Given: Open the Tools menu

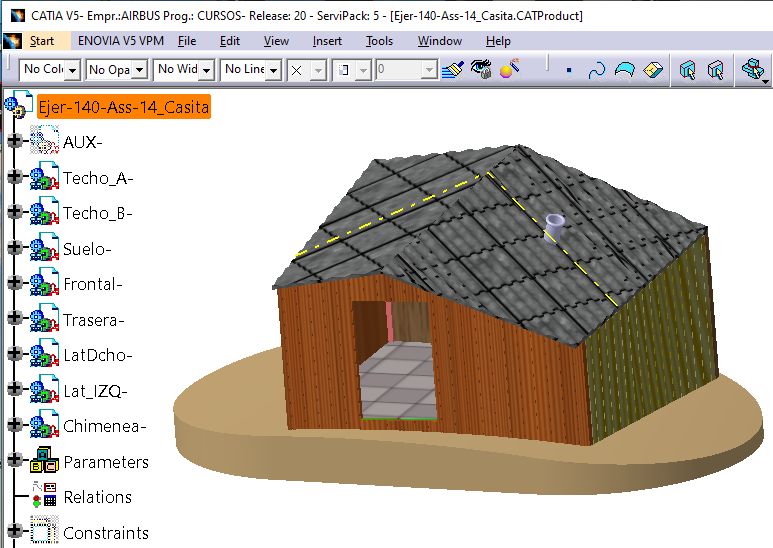Looking at the screenshot, I should (379, 41).
